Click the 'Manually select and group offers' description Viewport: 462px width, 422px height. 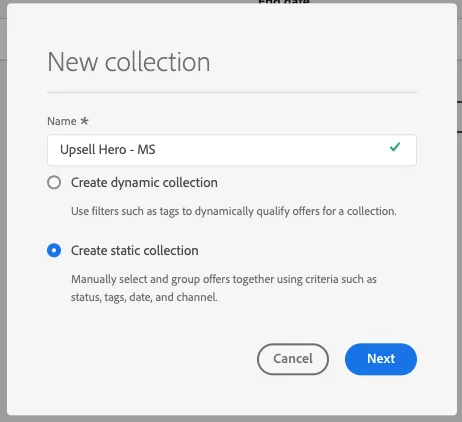(x=224, y=288)
